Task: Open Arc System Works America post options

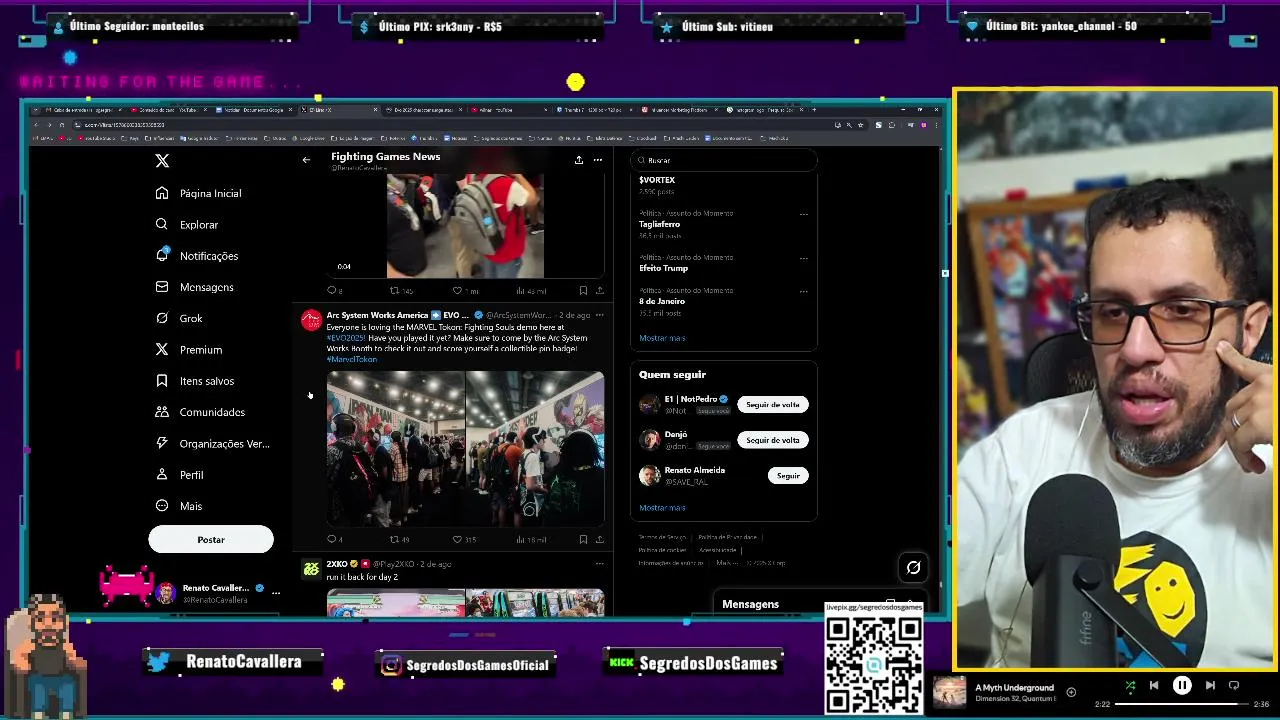Action: 599,315
